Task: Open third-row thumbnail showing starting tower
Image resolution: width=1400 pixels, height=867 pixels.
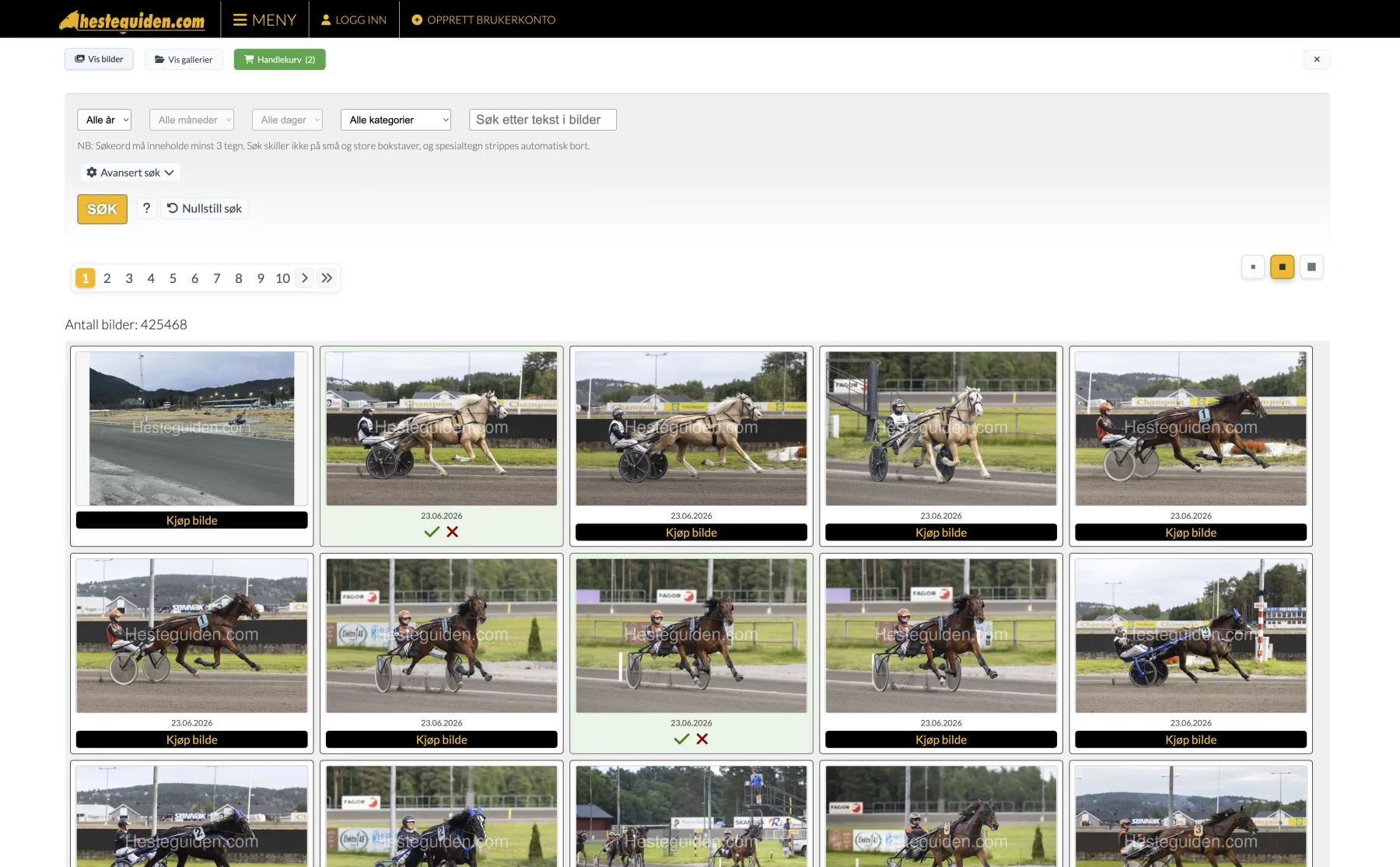Action: [691, 816]
